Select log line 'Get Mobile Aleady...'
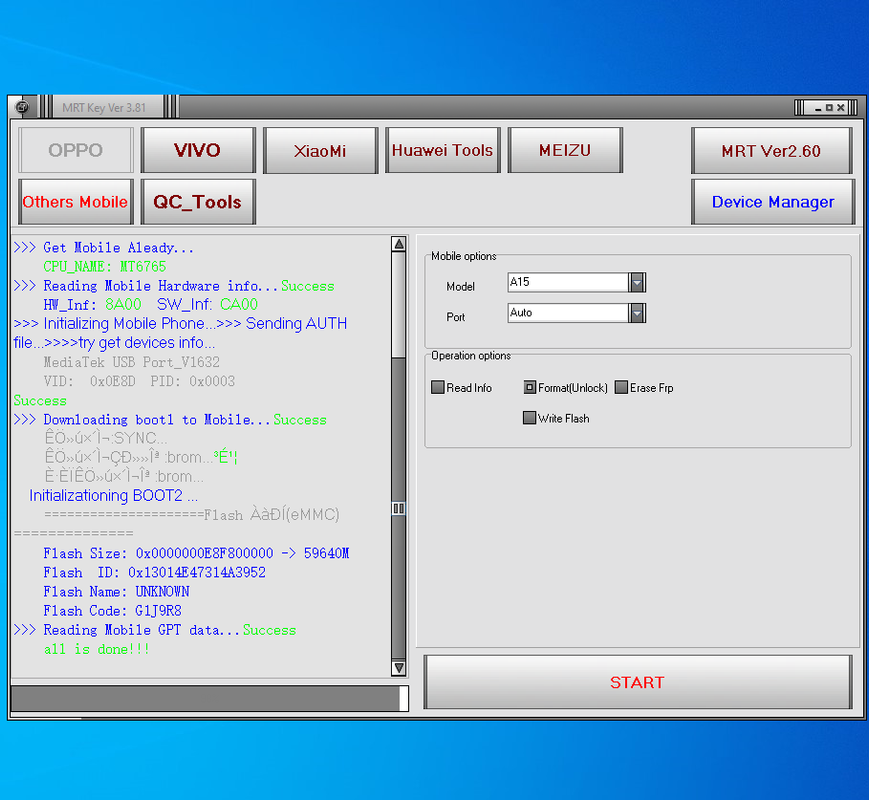Viewport: 869px width, 800px height. pyautogui.click(x=119, y=248)
